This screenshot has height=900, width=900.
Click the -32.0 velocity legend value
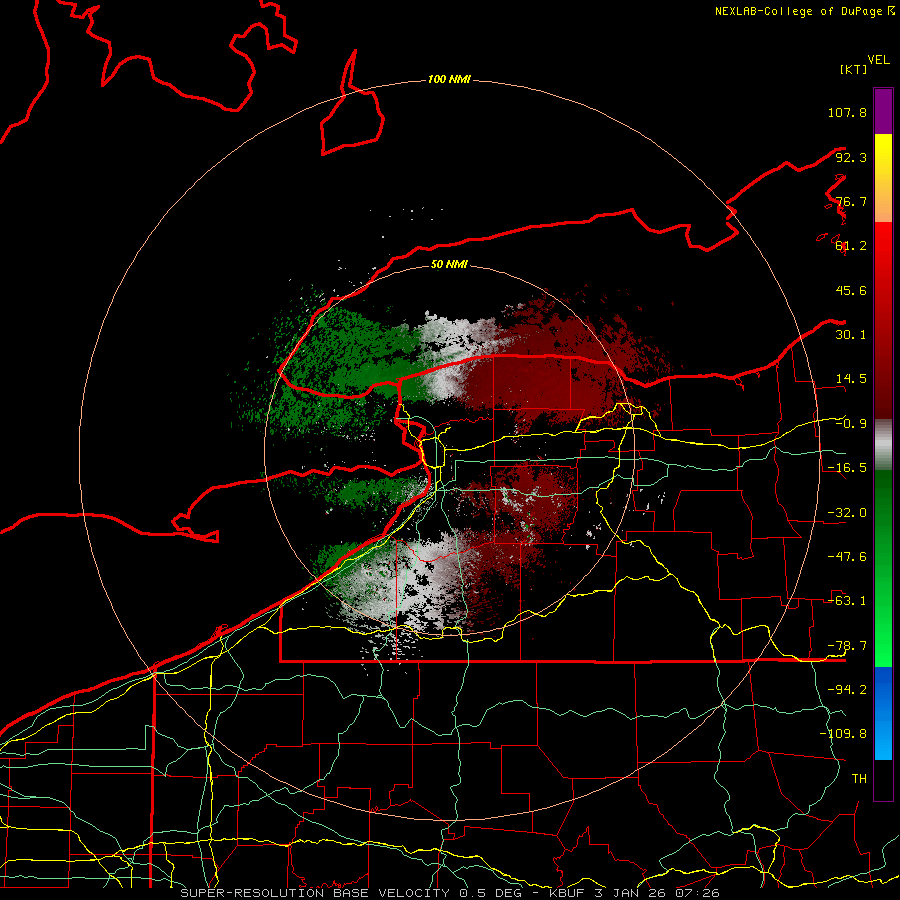click(x=847, y=513)
